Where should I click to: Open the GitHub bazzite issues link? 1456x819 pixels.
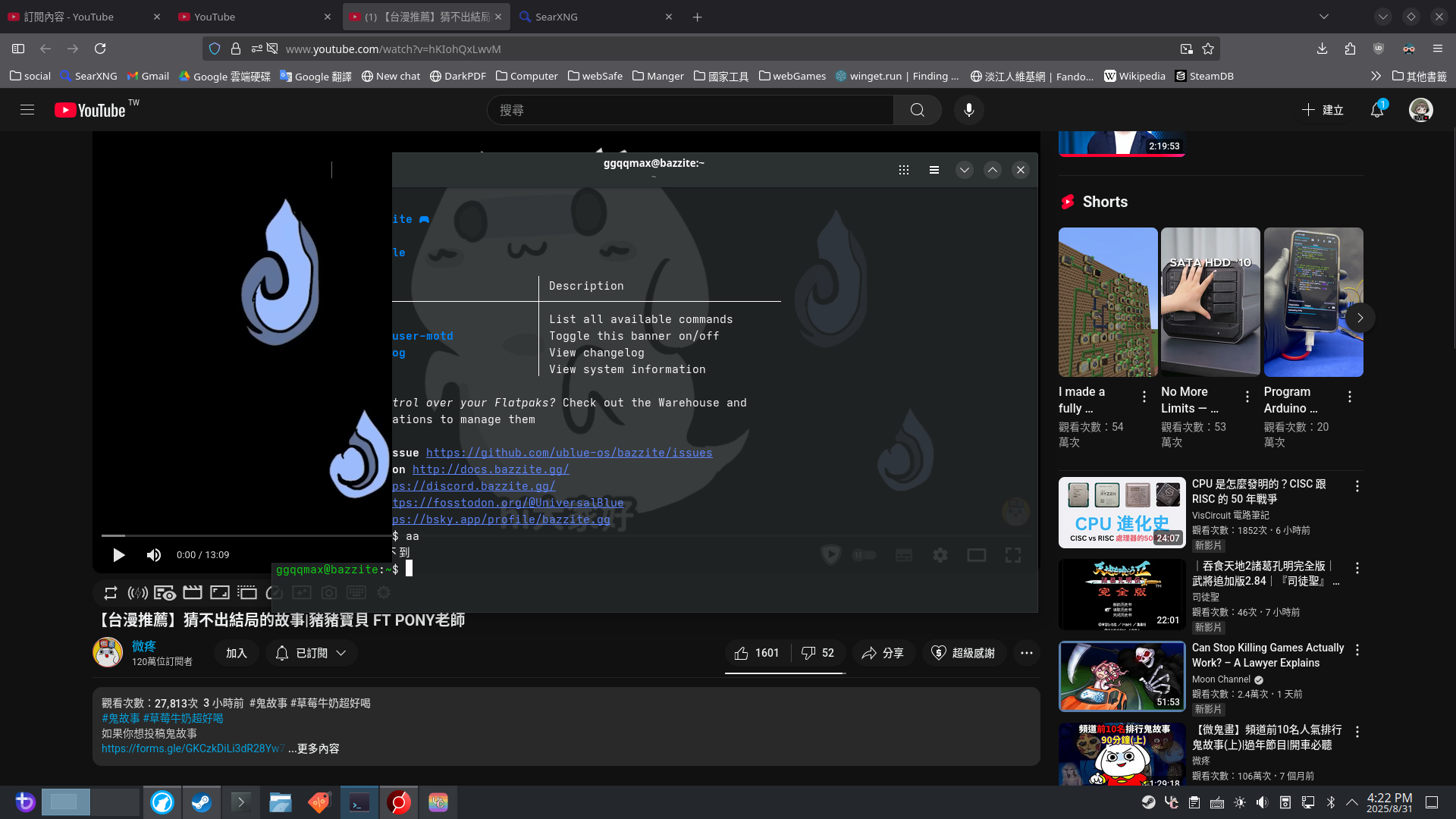569,453
